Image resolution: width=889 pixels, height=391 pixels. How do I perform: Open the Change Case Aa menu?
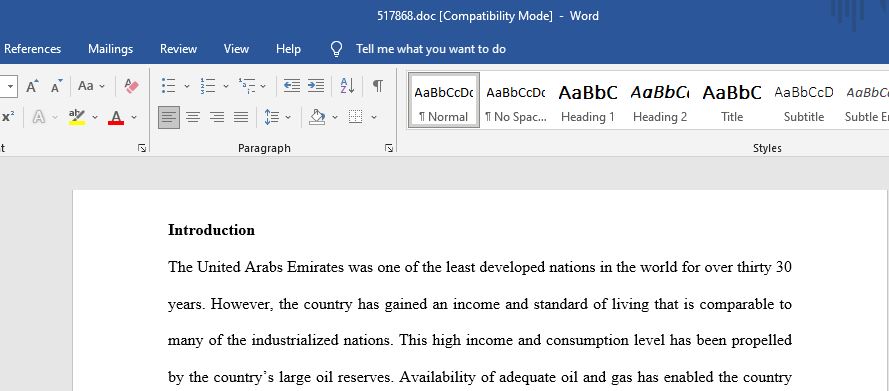coord(91,86)
